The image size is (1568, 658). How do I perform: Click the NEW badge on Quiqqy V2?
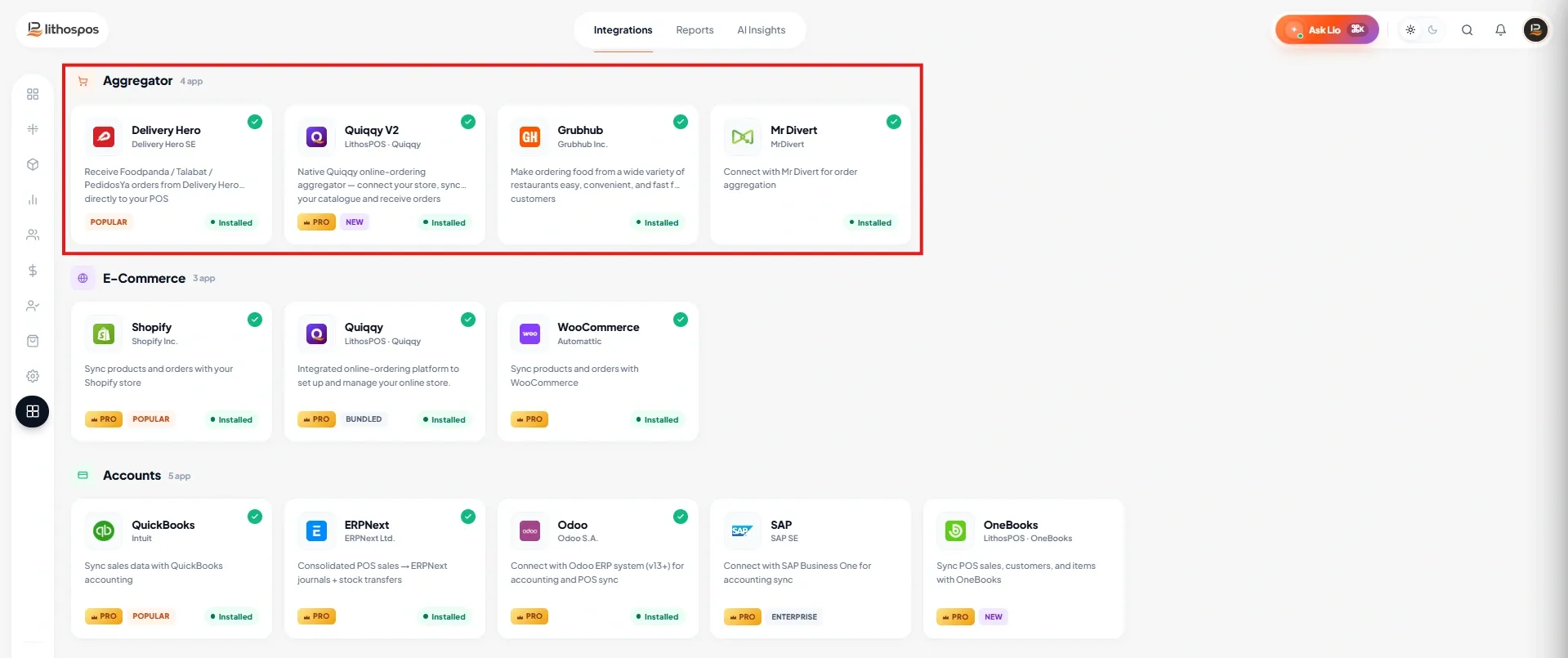[x=355, y=222]
